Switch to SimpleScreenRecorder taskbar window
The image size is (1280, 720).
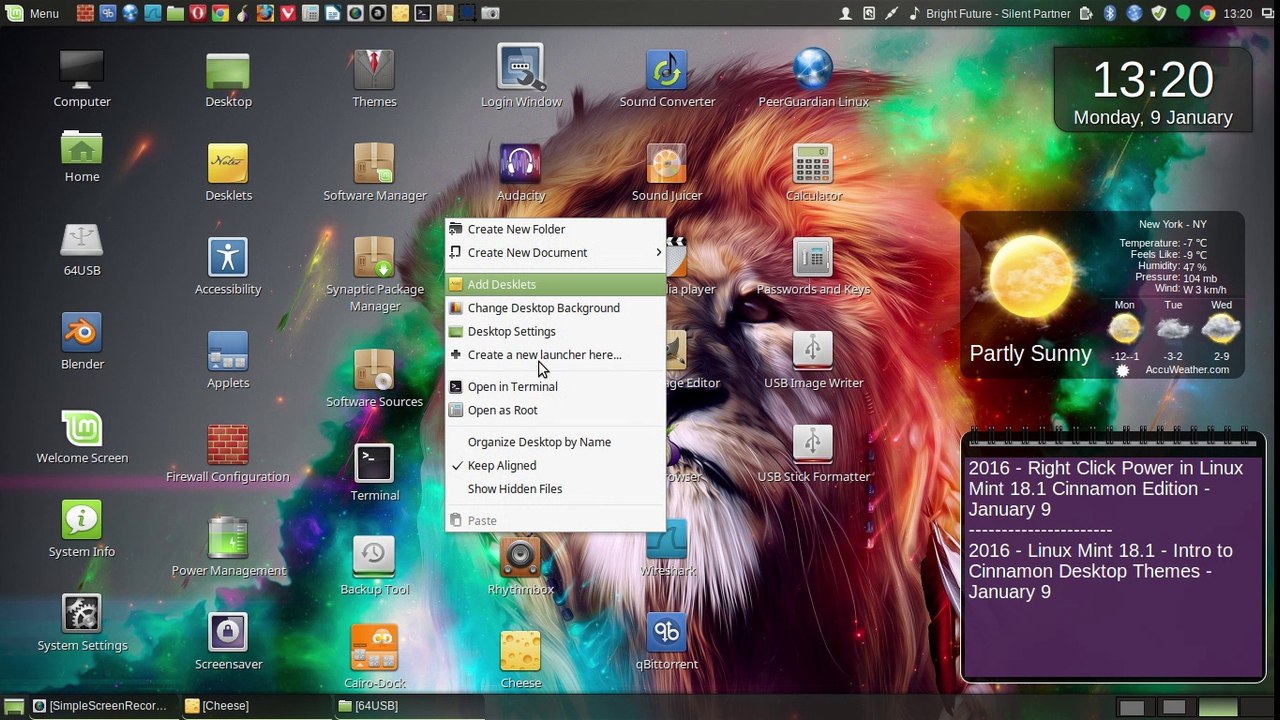98,706
